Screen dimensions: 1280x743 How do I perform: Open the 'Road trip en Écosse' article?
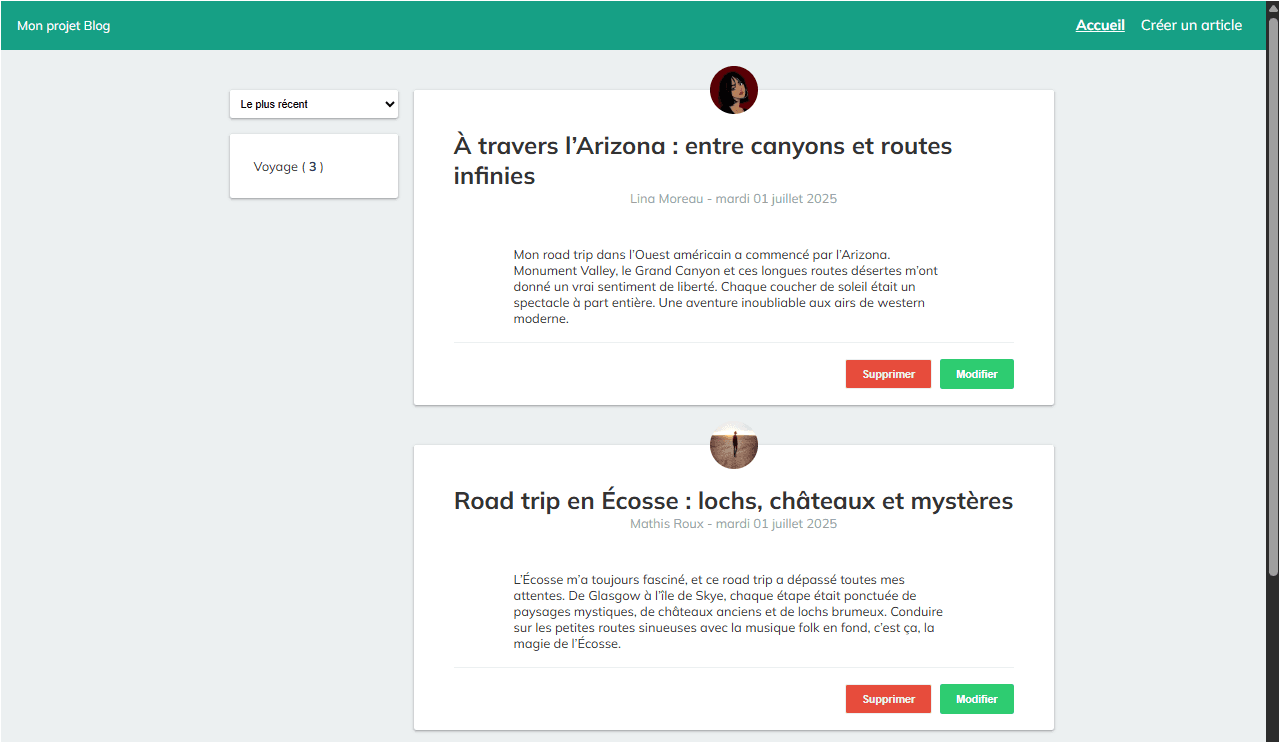pyautogui.click(x=733, y=500)
